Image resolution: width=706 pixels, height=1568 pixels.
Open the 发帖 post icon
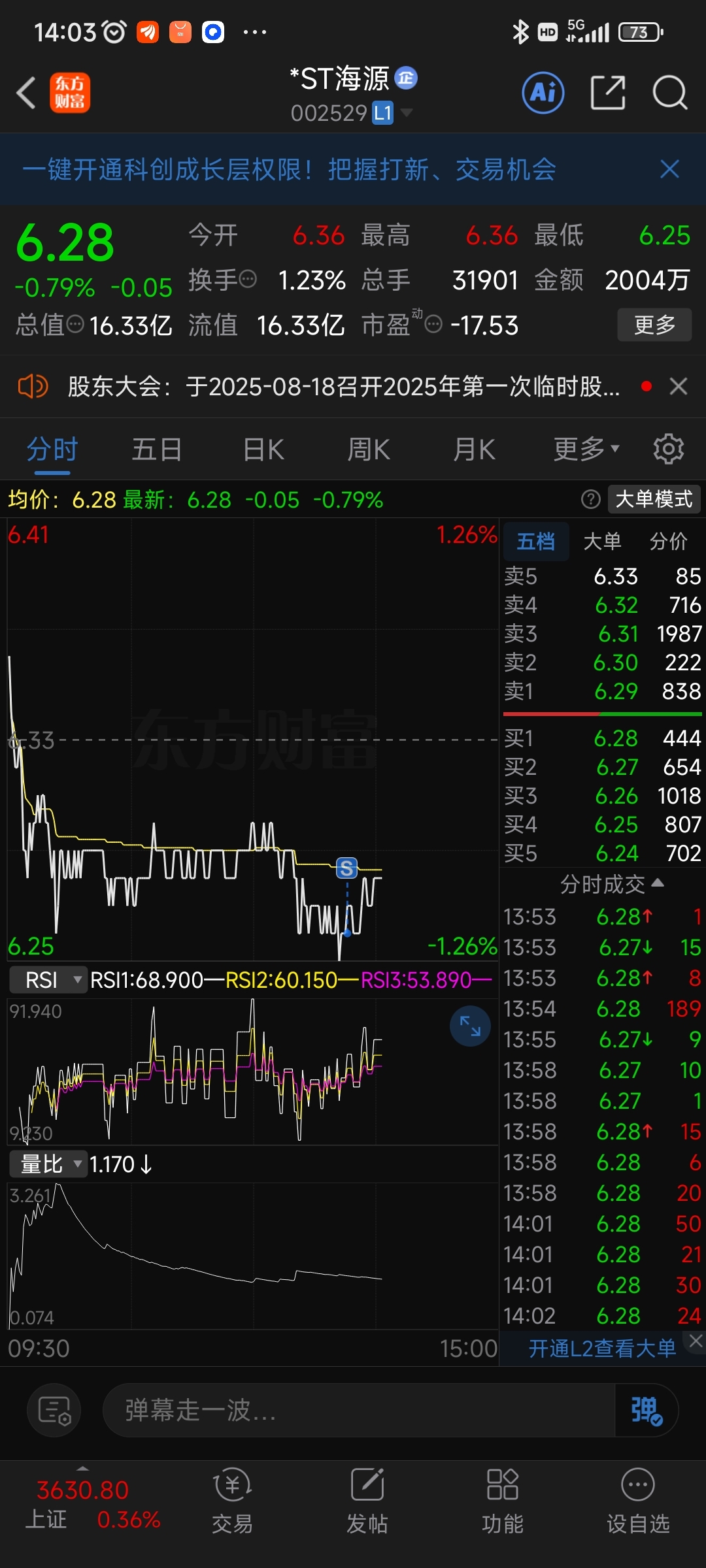[x=367, y=1501]
